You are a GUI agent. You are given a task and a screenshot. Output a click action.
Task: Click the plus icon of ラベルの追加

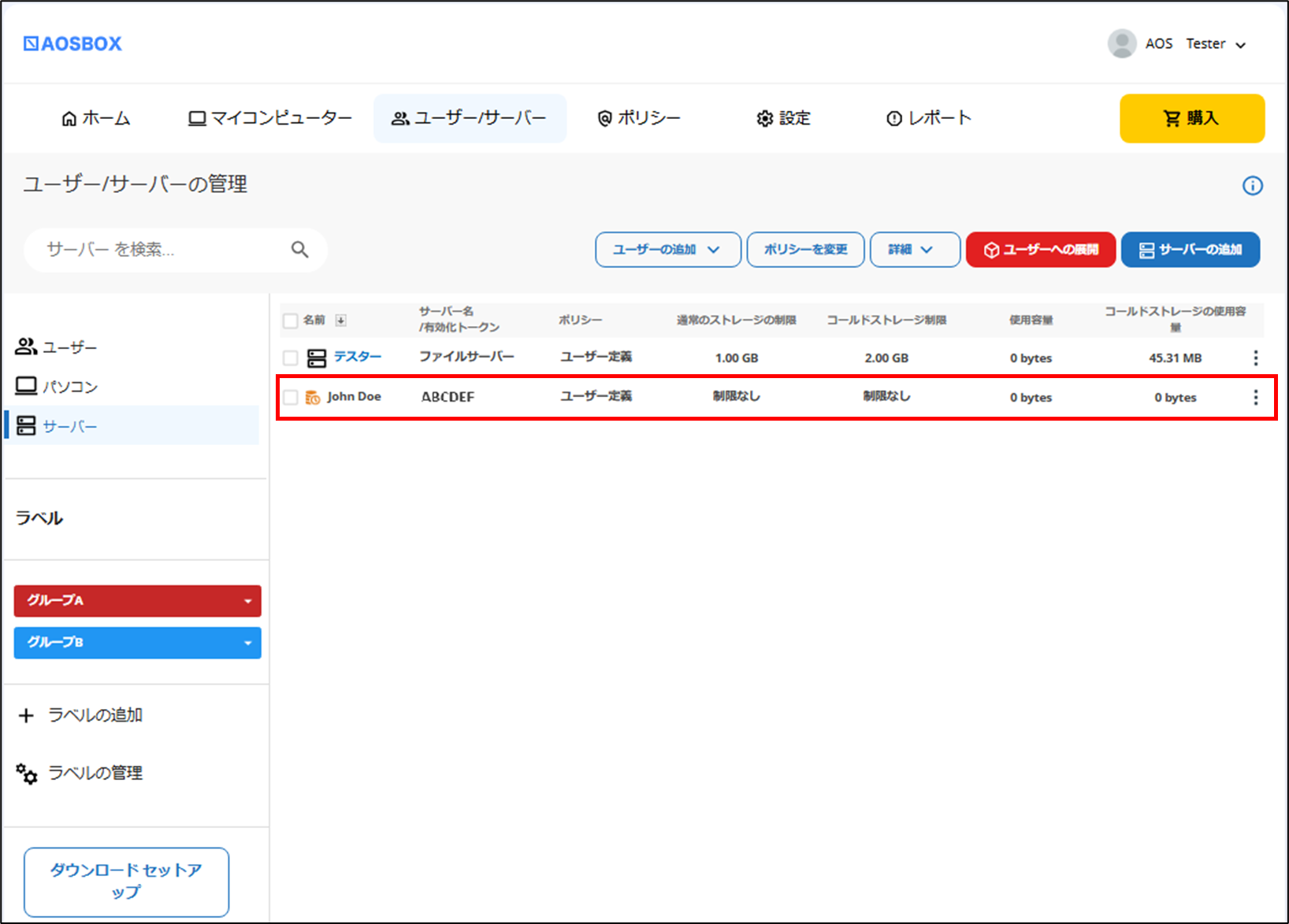coord(26,715)
